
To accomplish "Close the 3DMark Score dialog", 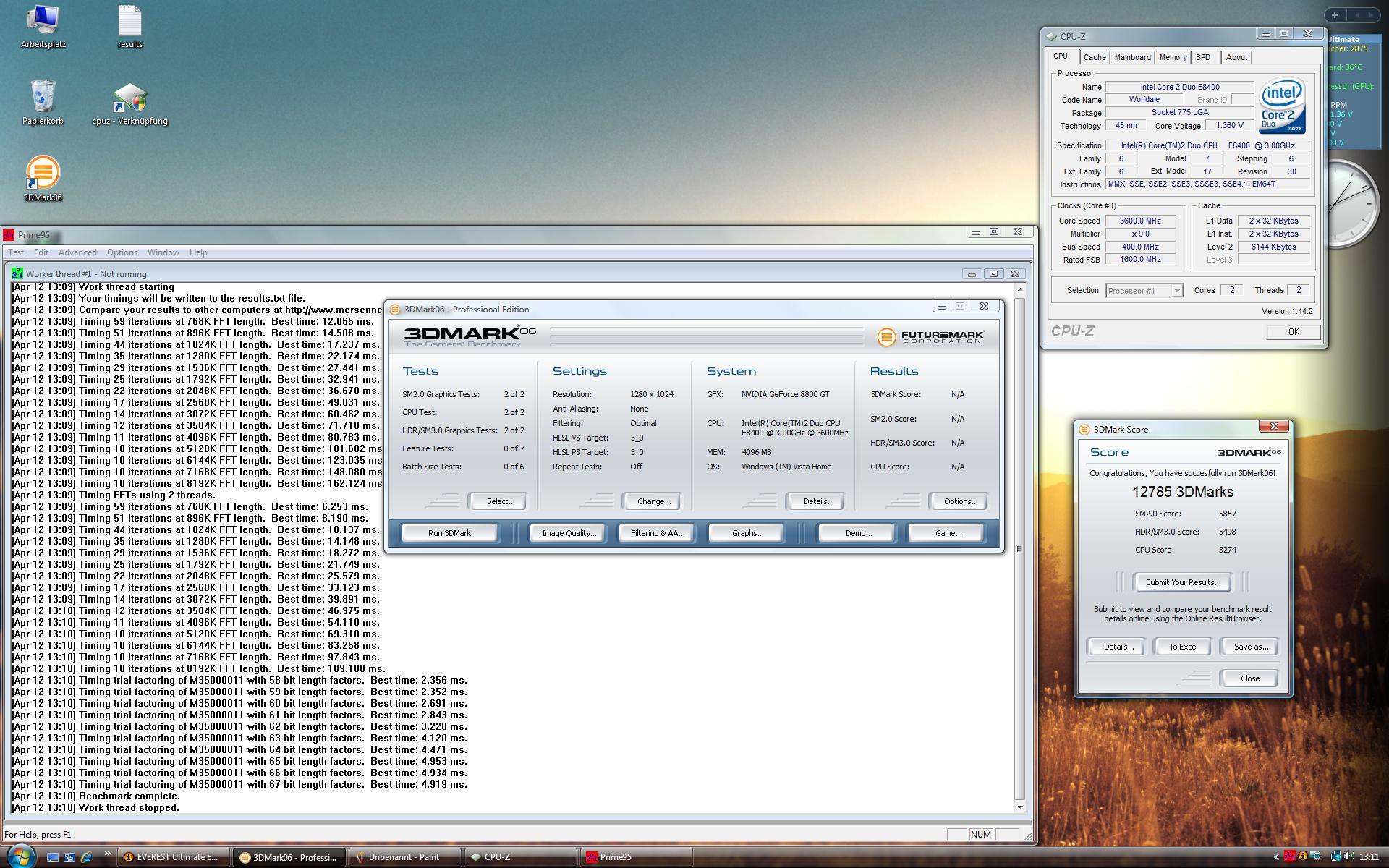I will point(1249,678).
